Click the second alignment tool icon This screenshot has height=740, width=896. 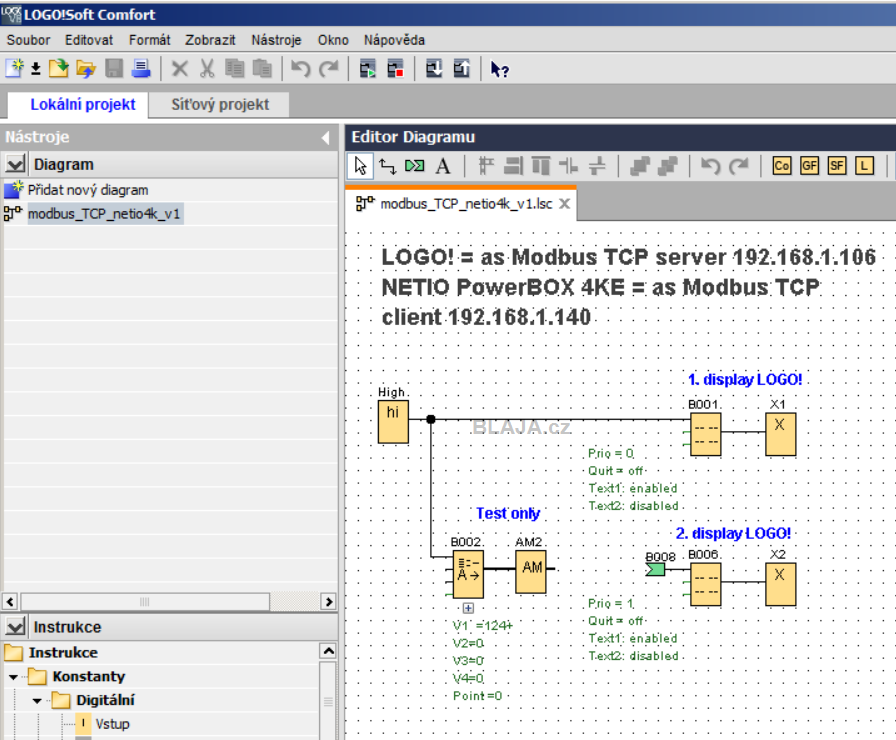(513, 166)
